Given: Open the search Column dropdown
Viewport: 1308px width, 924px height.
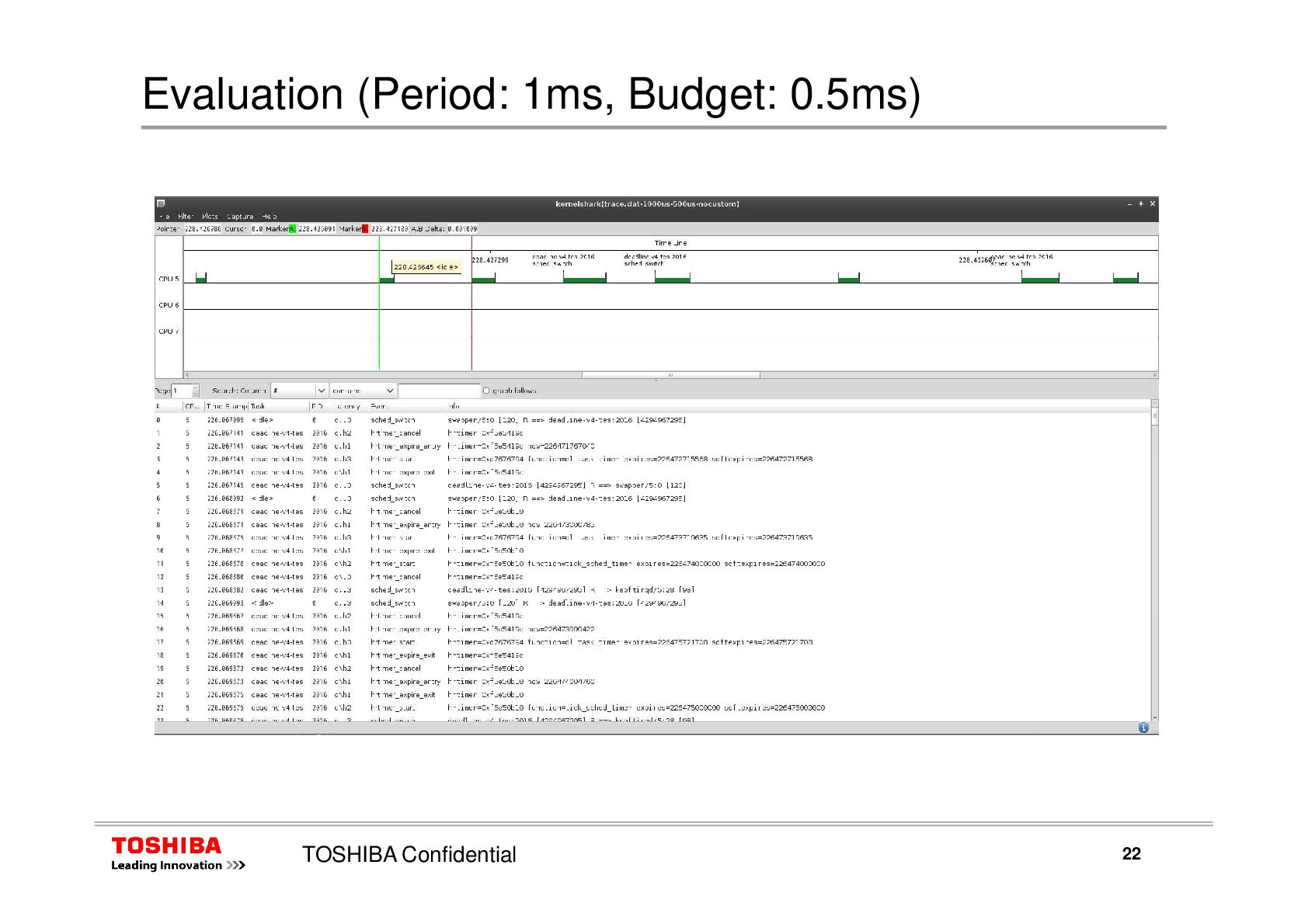Looking at the screenshot, I should point(299,391).
